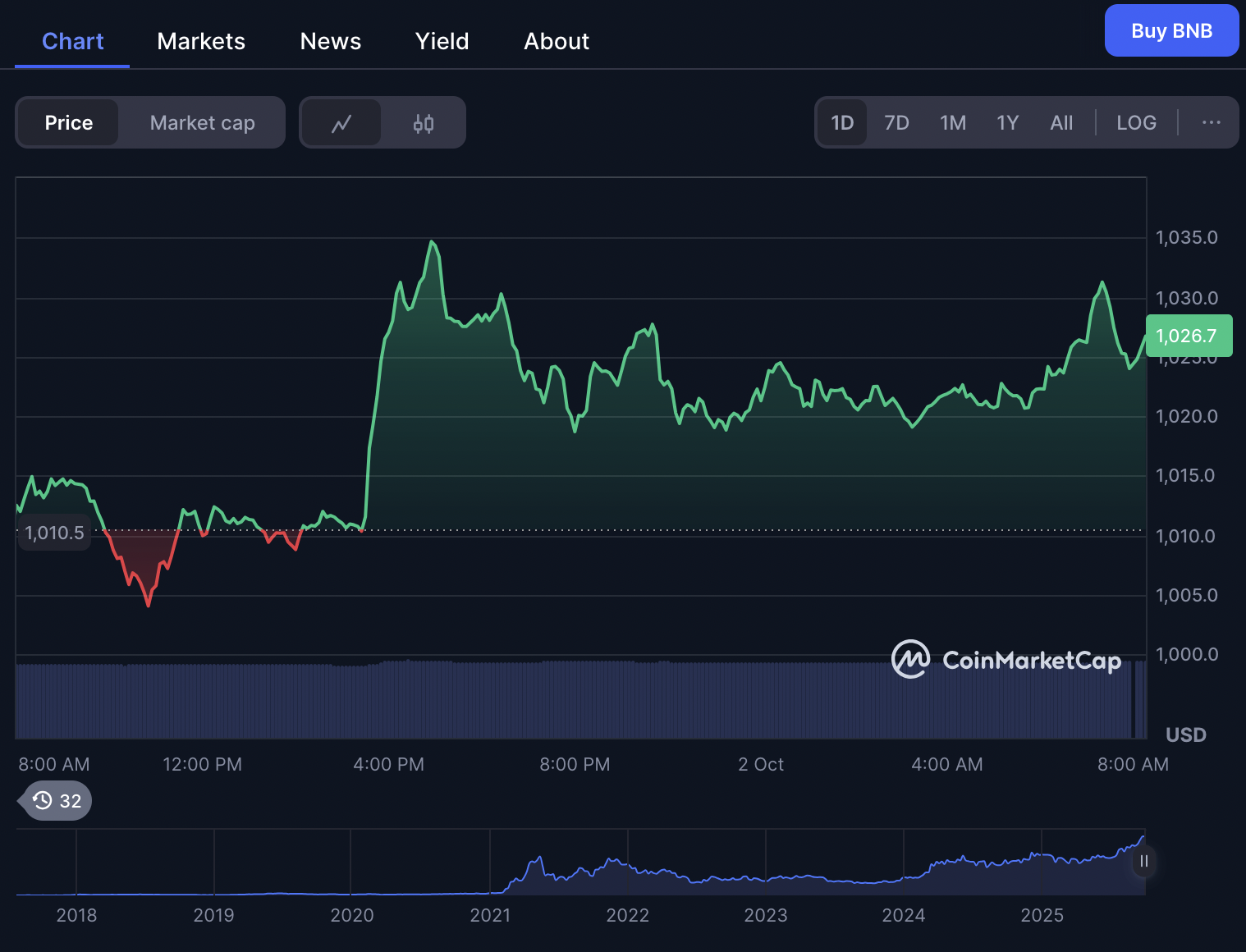
Task: Show All time price history
Action: click(1061, 123)
